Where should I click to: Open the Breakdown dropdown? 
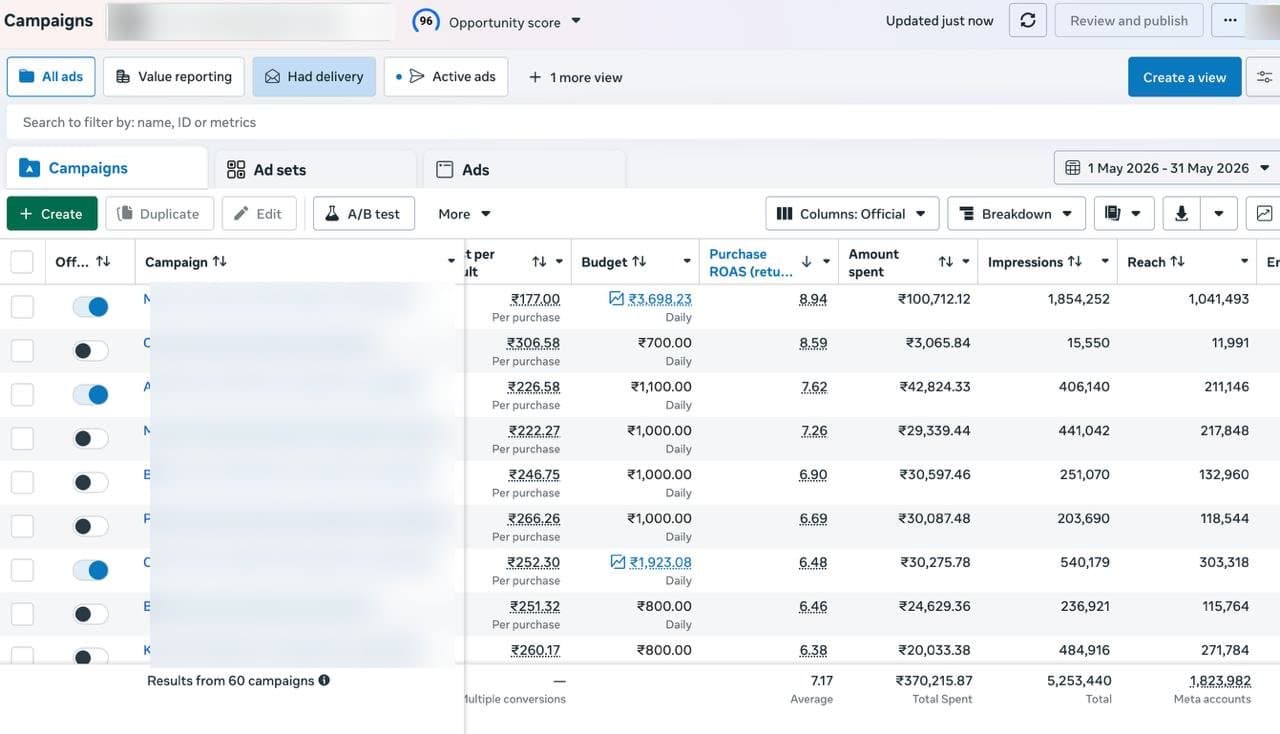[x=1016, y=213]
